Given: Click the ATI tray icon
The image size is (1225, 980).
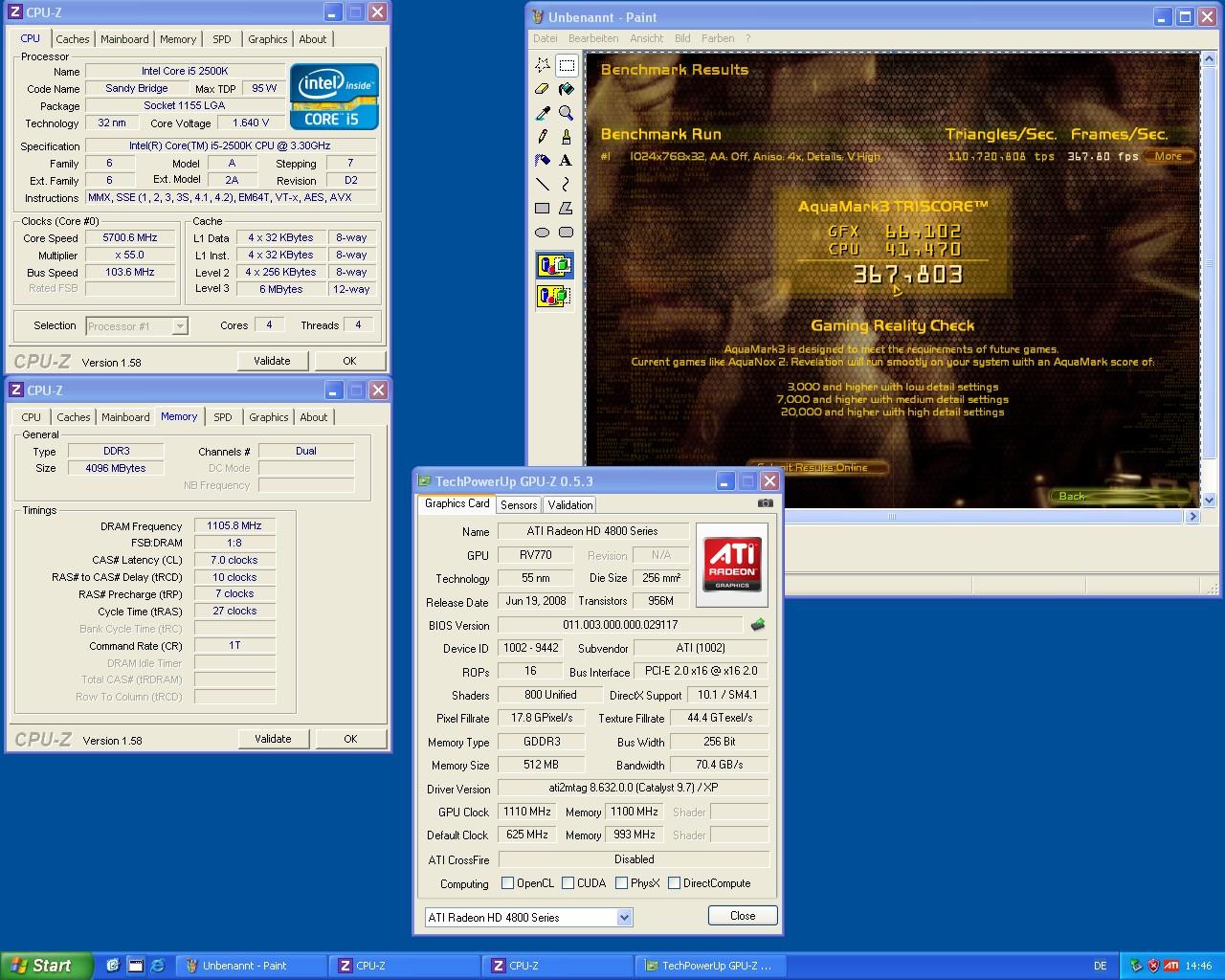Looking at the screenshot, I should [x=1171, y=966].
